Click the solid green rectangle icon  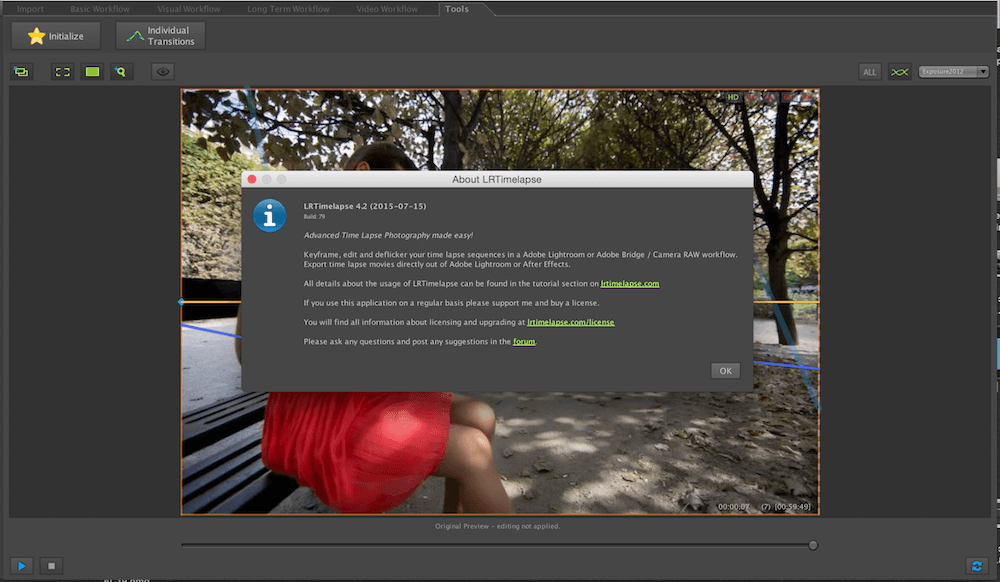click(x=92, y=72)
